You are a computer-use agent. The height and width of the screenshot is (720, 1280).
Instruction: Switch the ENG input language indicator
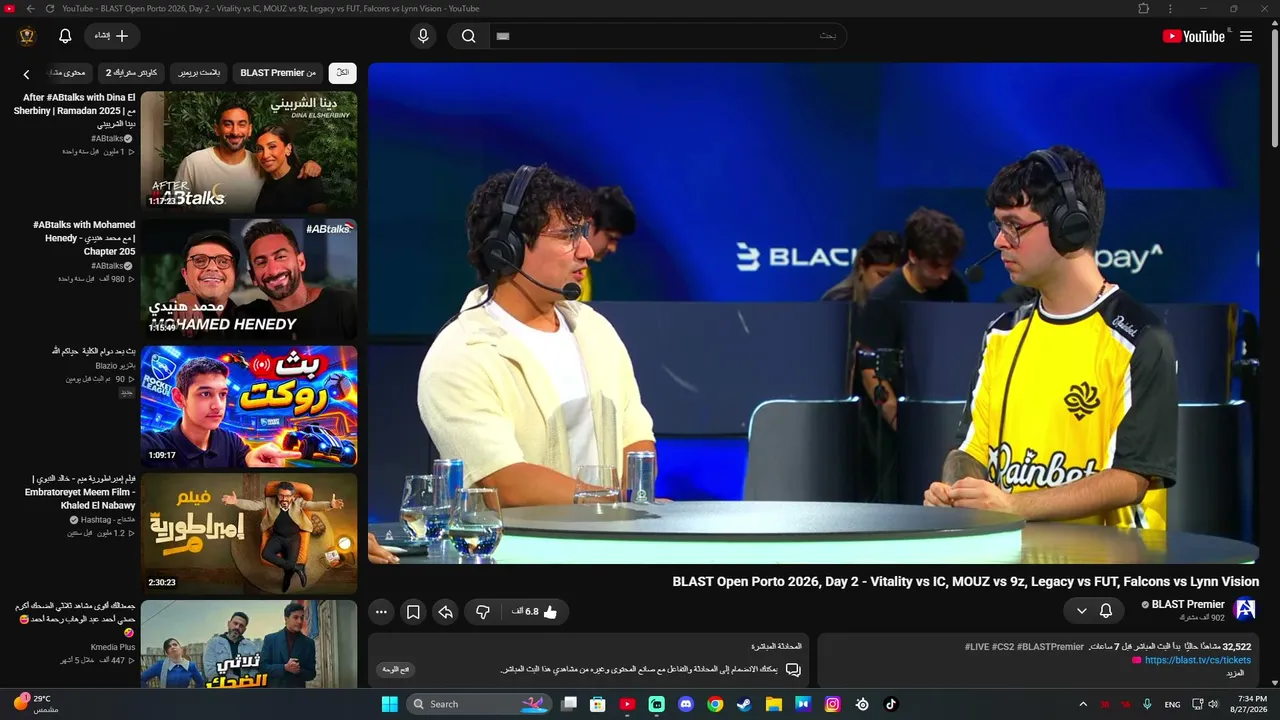coord(1172,704)
